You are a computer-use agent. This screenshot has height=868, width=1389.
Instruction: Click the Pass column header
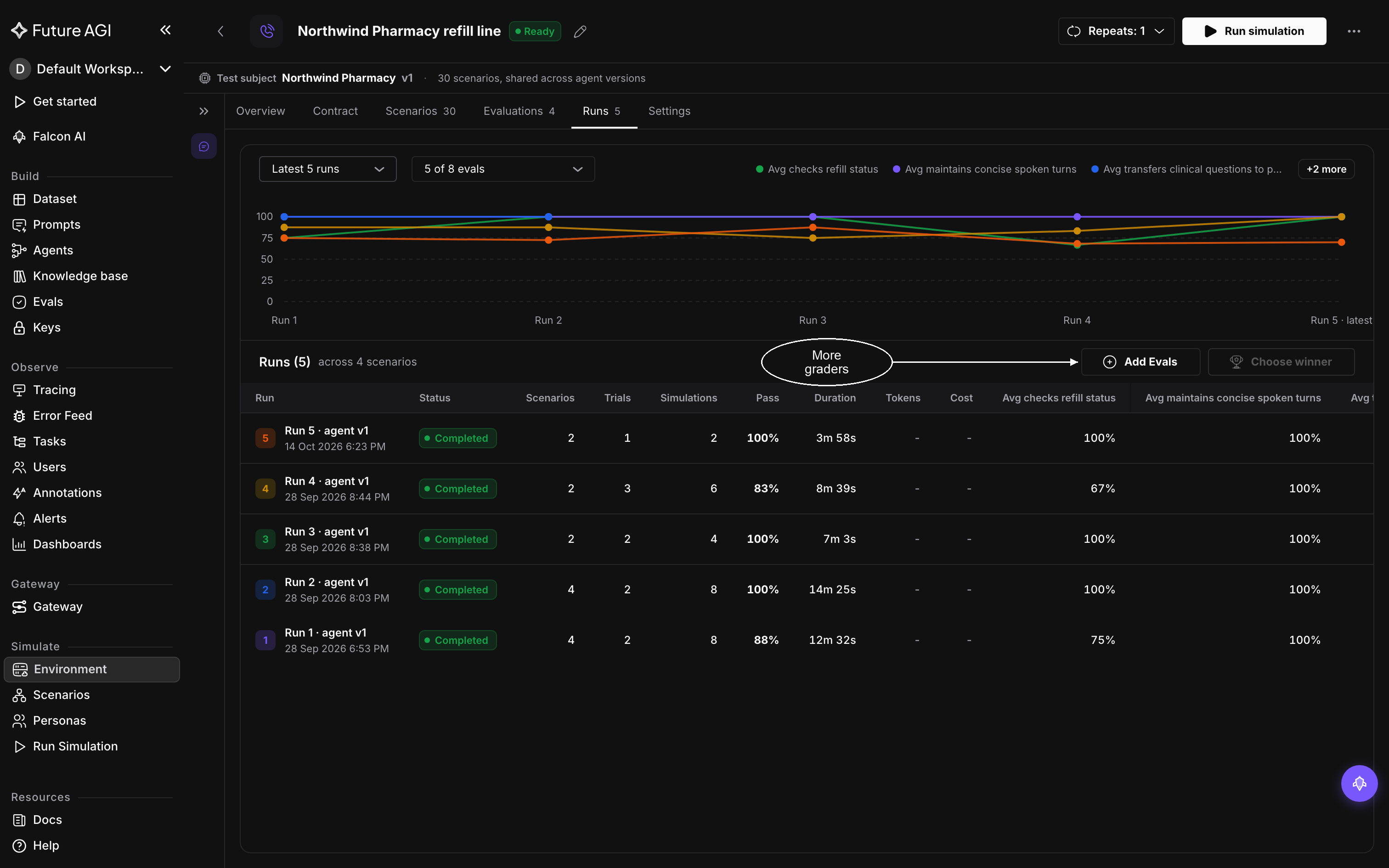pyautogui.click(x=767, y=398)
